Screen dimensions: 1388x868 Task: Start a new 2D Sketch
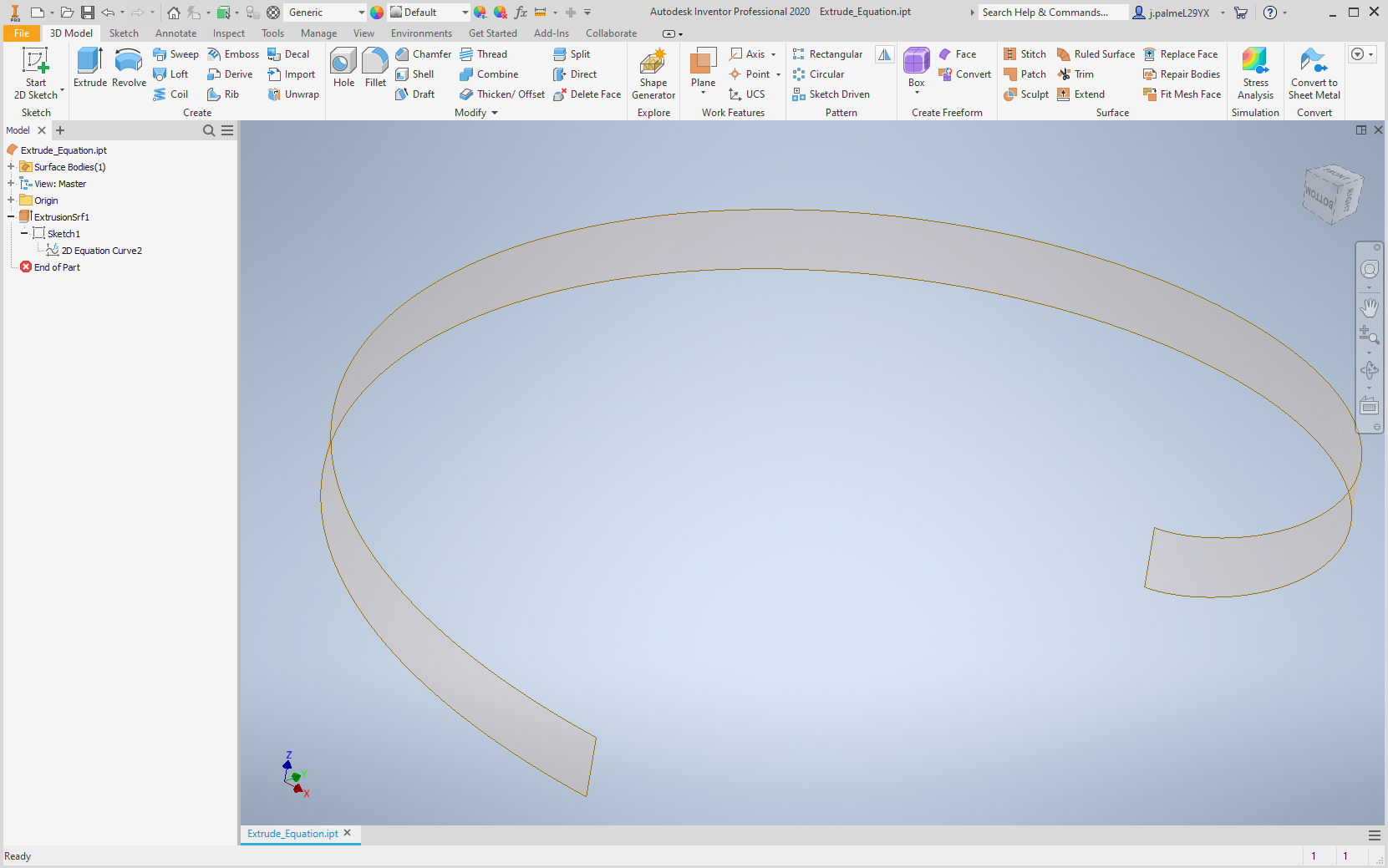pyautogui.click(x=36, y=74)
